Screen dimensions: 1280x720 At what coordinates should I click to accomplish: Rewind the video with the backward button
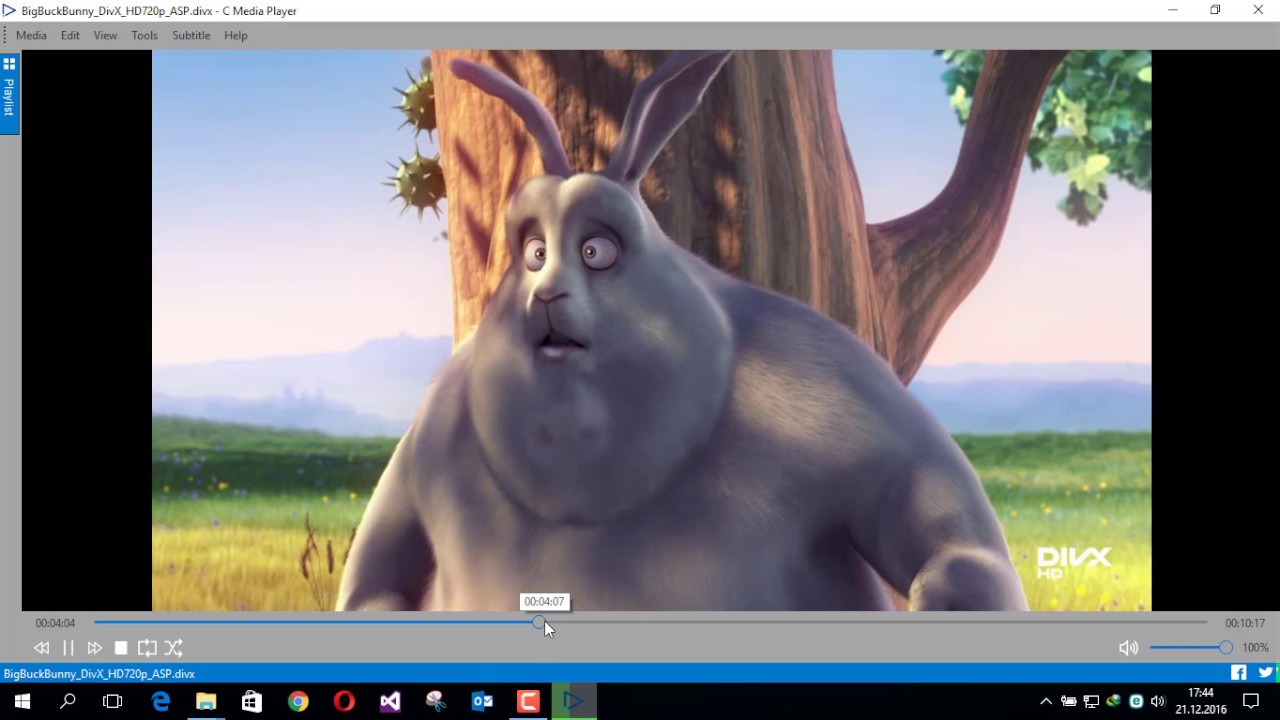41,648
